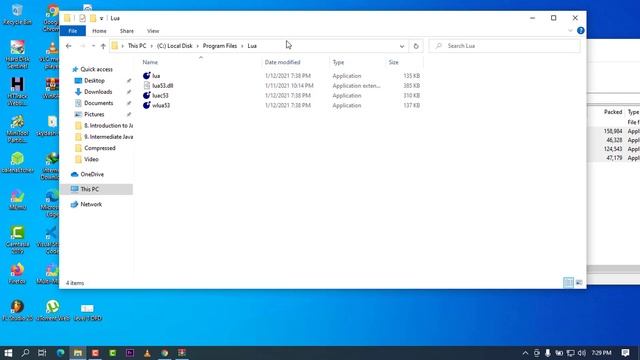Click the lua53.dll file icon

147,86
